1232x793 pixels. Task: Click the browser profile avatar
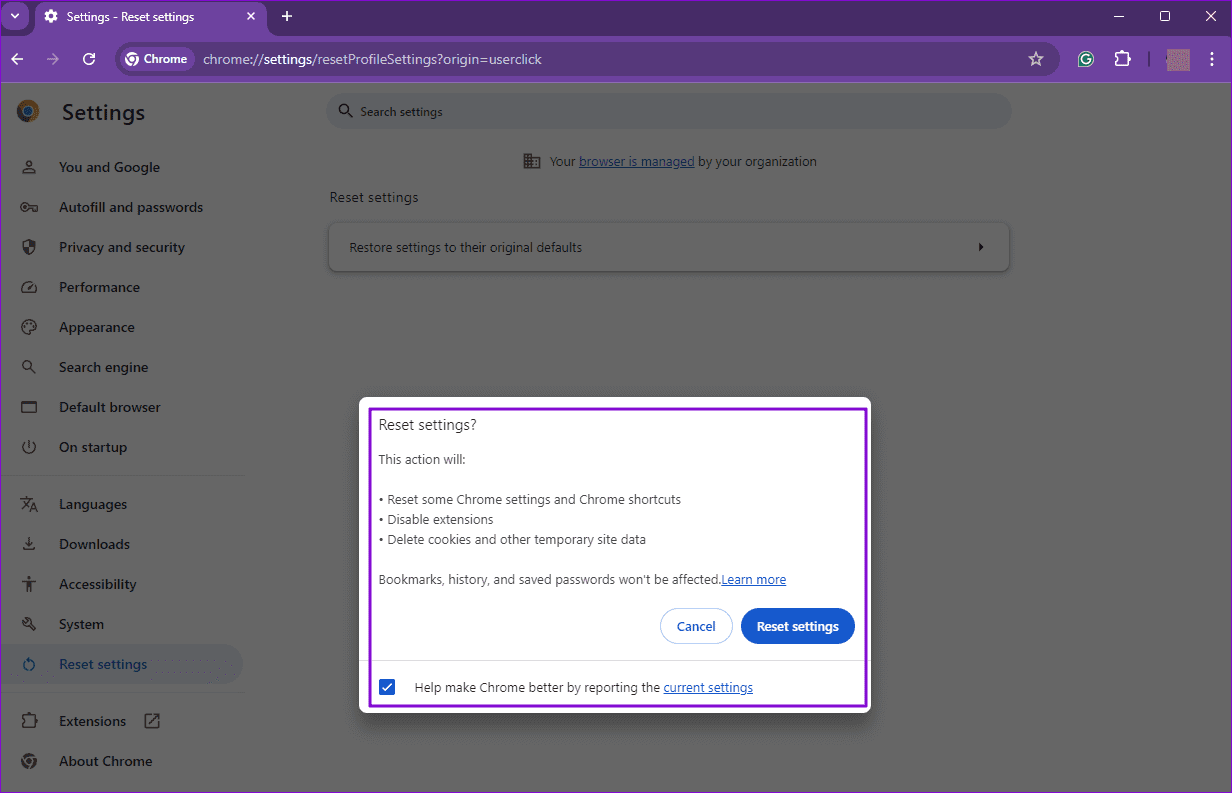click(x=1178, y=59)
